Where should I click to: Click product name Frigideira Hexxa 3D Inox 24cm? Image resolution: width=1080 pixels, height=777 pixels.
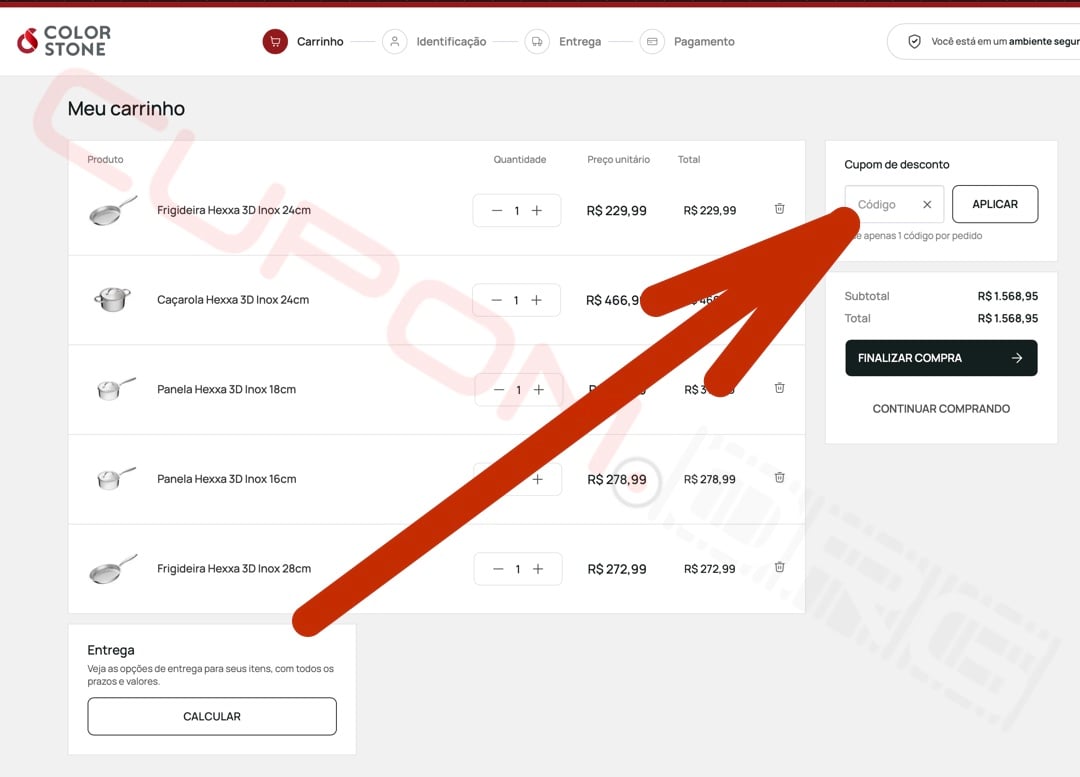point(233,210)
